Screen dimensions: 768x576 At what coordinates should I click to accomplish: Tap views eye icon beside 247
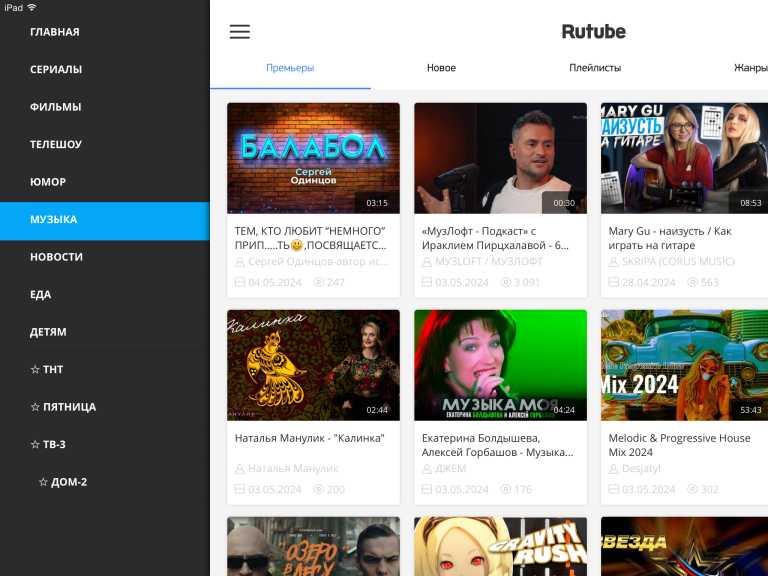[318, 282]
